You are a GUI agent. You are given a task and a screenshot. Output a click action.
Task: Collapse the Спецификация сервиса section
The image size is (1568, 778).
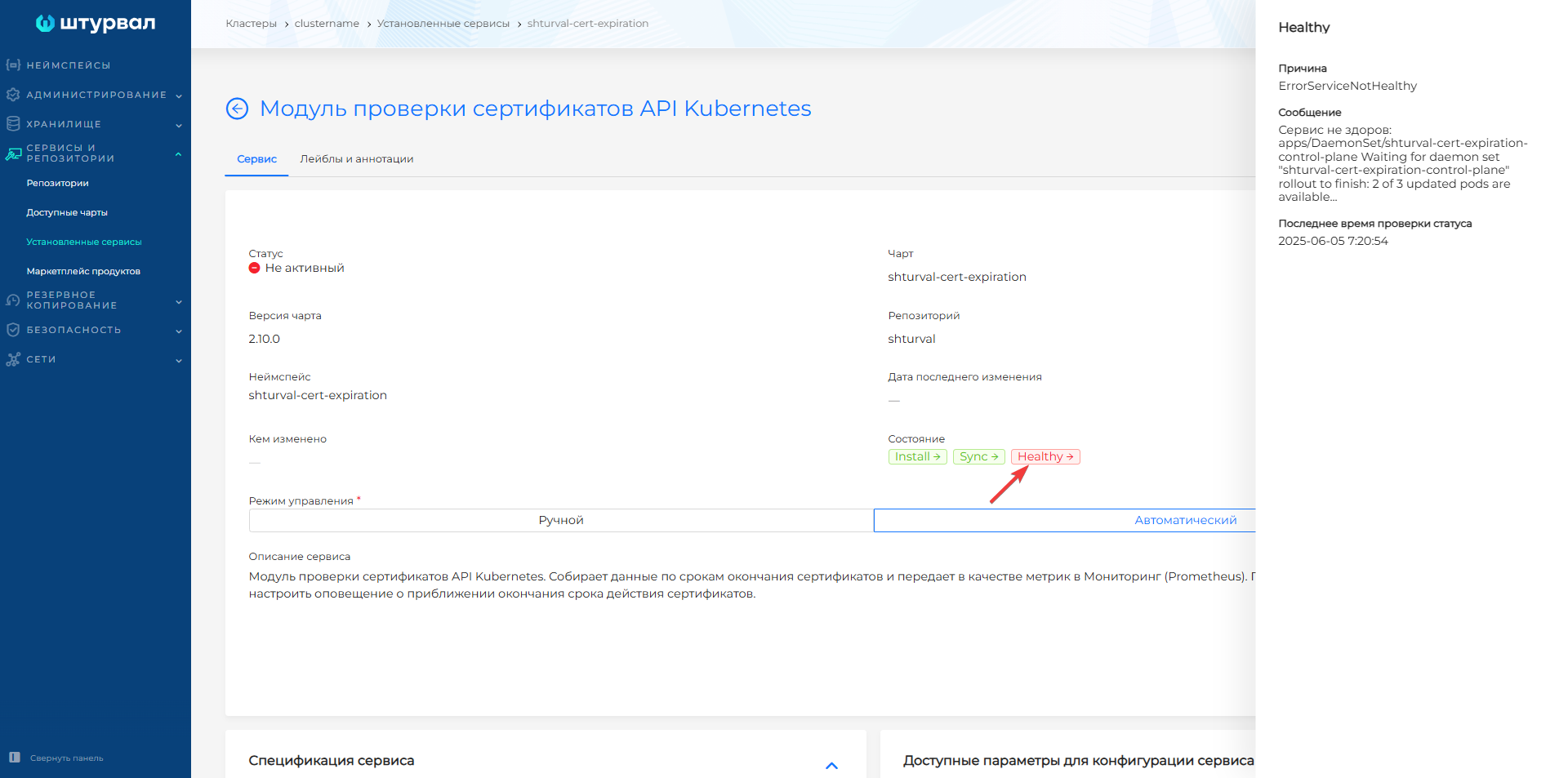click(x=832, y=766)
